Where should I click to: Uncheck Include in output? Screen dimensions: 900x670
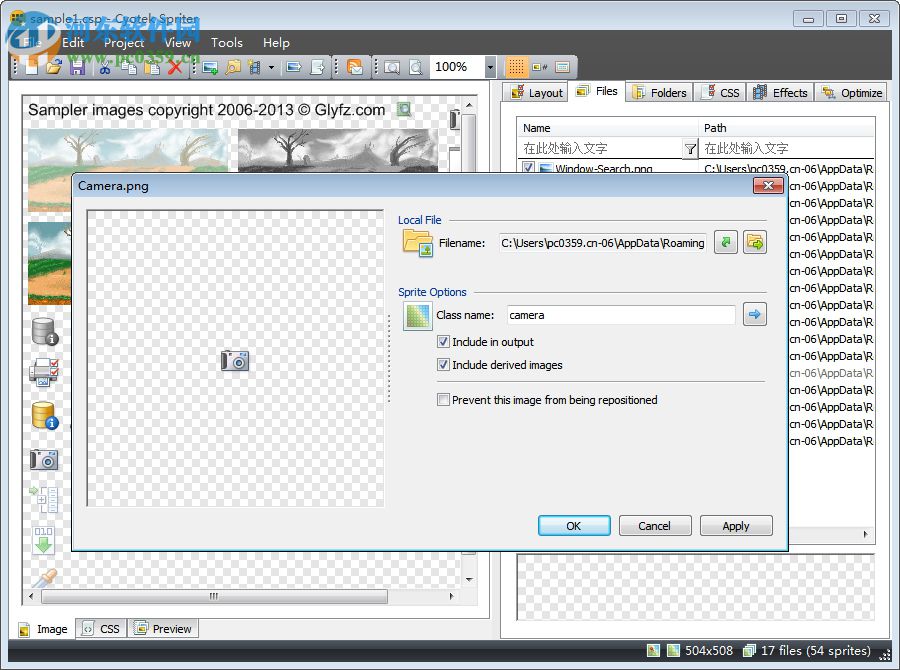click(443, 342)
